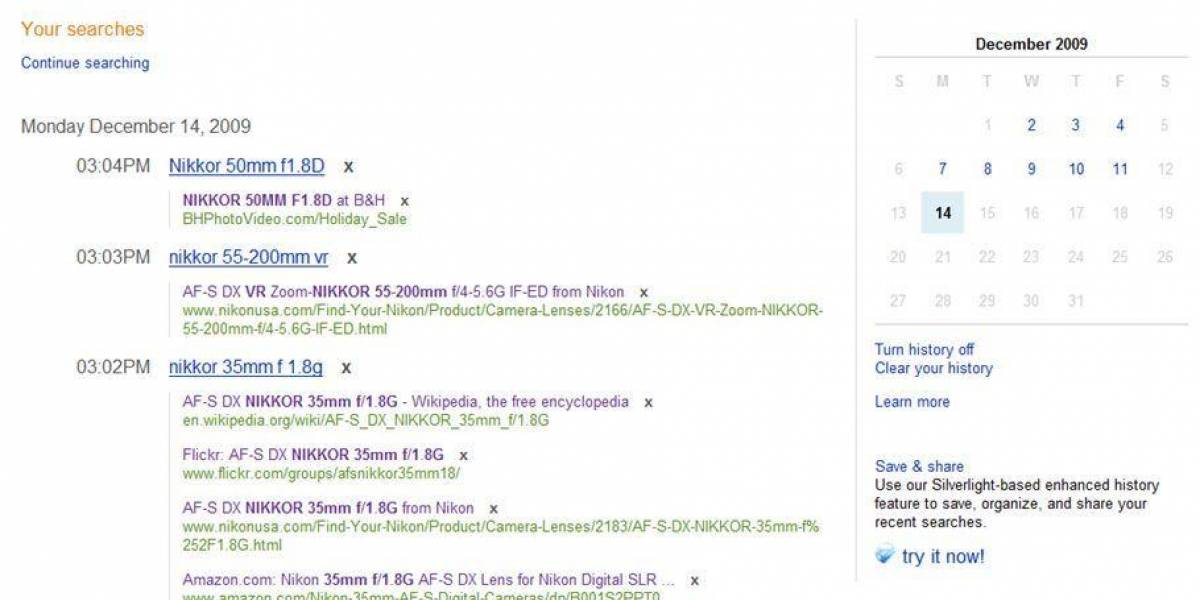The height and width of the screenshot is (600, 1200).
Task: Remove the nikkor 55-200mm vr search entry
Action: point(352,258)
